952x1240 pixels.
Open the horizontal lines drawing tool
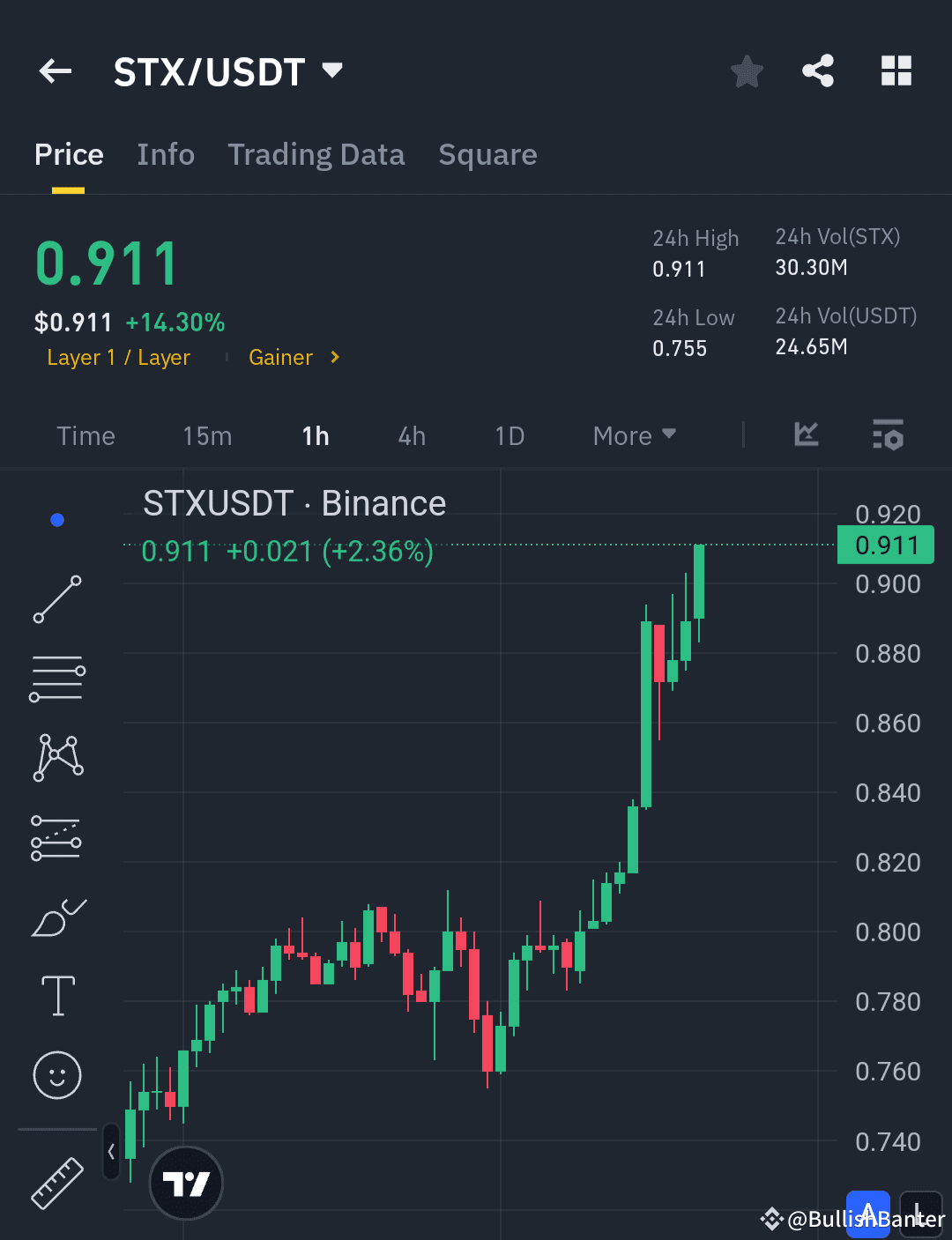56,678
